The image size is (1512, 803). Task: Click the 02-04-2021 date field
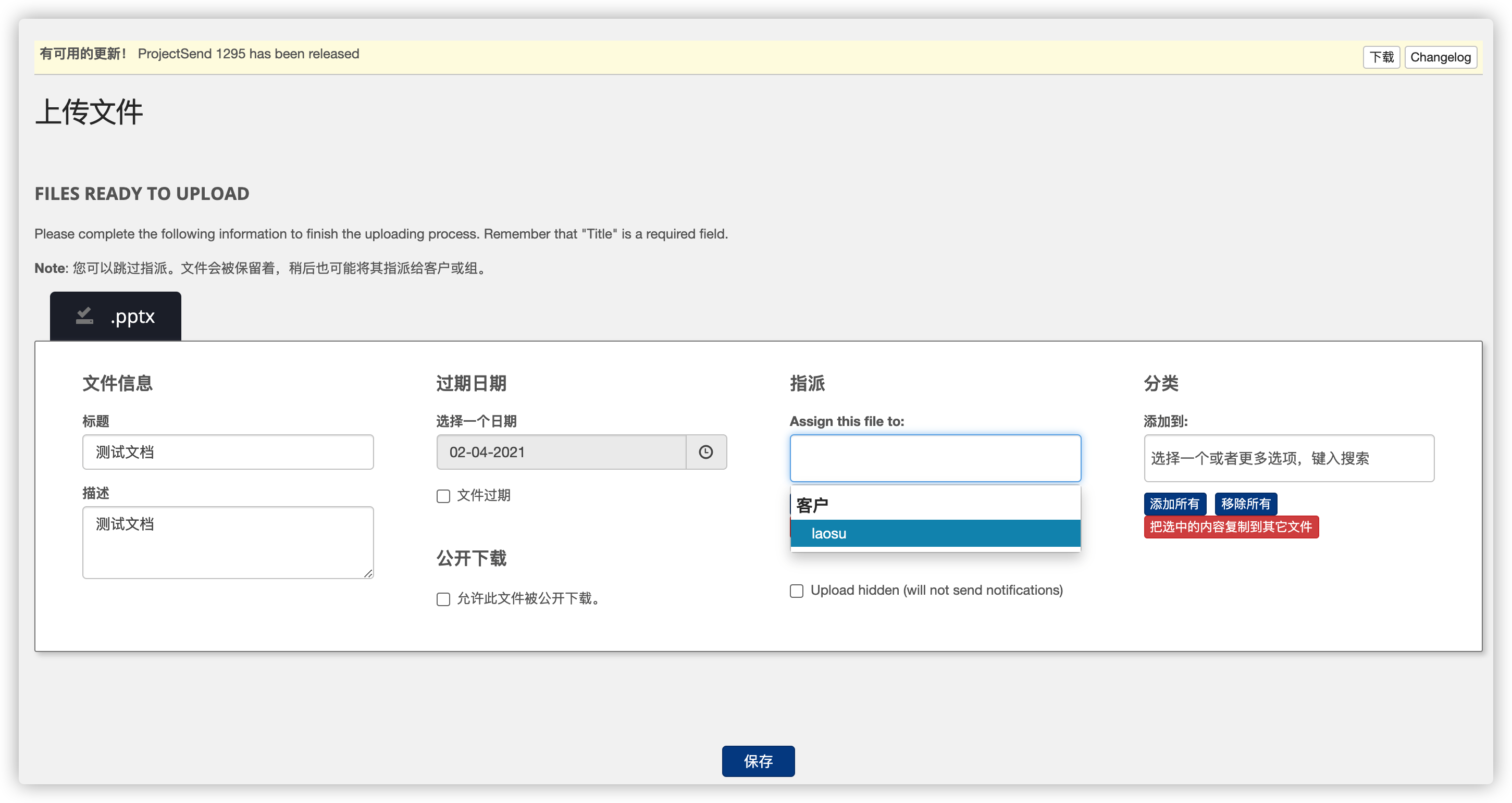click(561, 451)
